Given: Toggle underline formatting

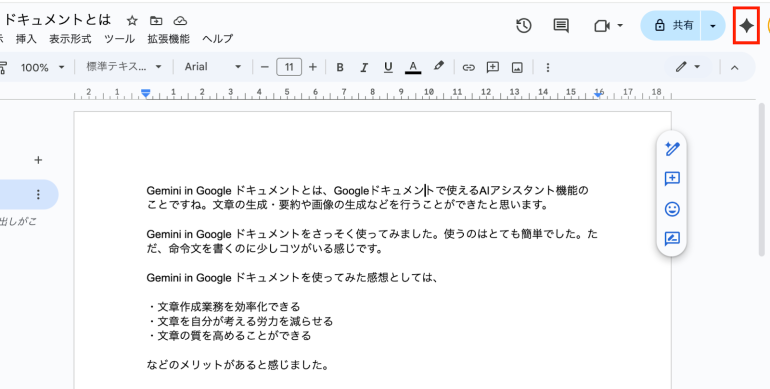Looking at the screenshot, I should pos(388,67).
